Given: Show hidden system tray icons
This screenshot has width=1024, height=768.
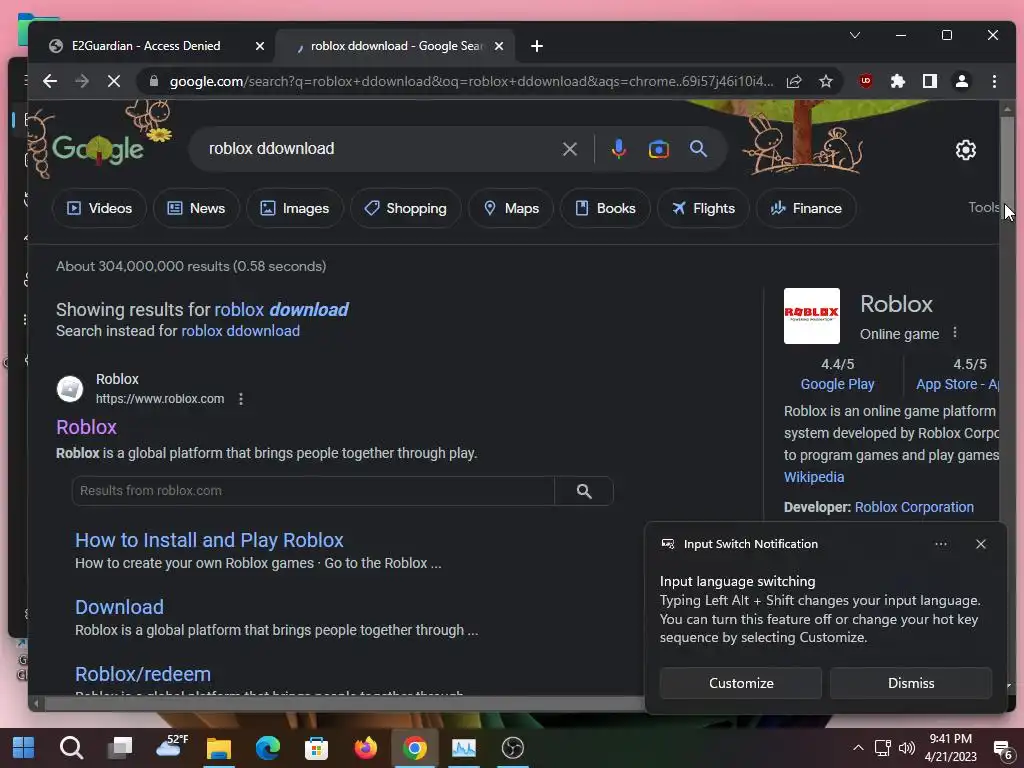Looking at the screenshot, I should 858,748.
